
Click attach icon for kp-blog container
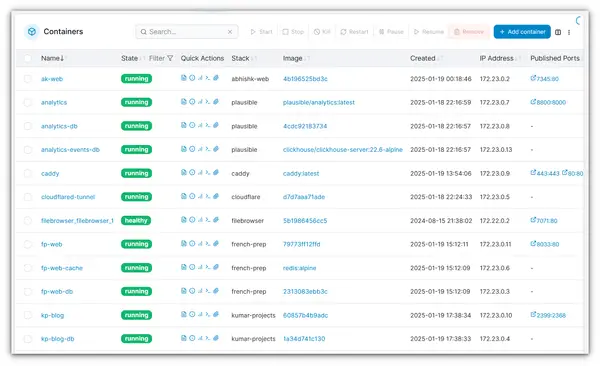[x=216, y=314]
